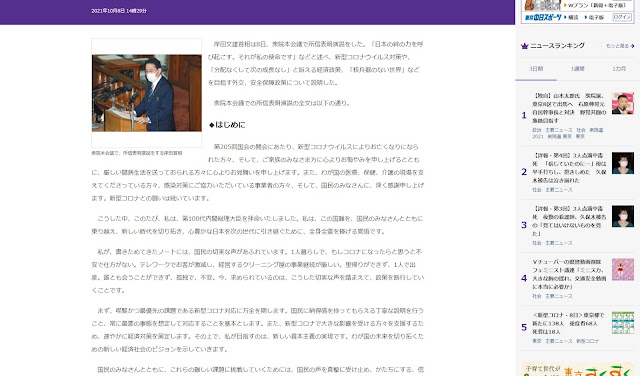Open the 東京すくすく banner at sidebar bottom
Image resolution: width=640 pixels, height=376 pixels.
[x=577, y=369]
